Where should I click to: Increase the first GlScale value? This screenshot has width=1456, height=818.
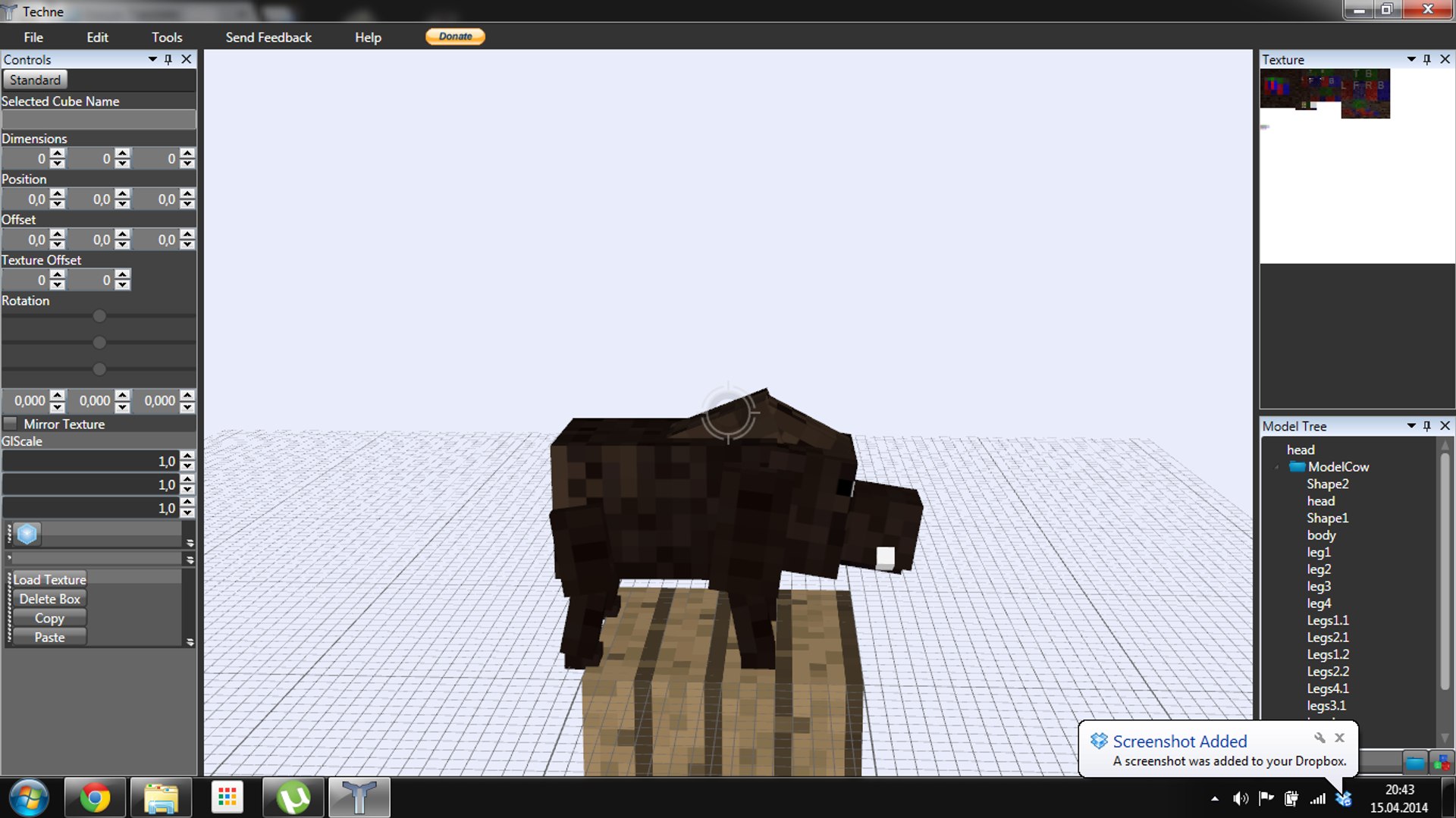pos(188,456)
